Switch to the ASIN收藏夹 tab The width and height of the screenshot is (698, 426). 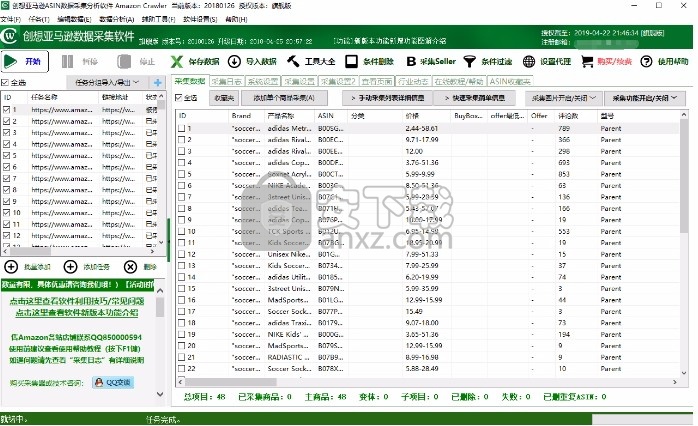pos(510,81)
